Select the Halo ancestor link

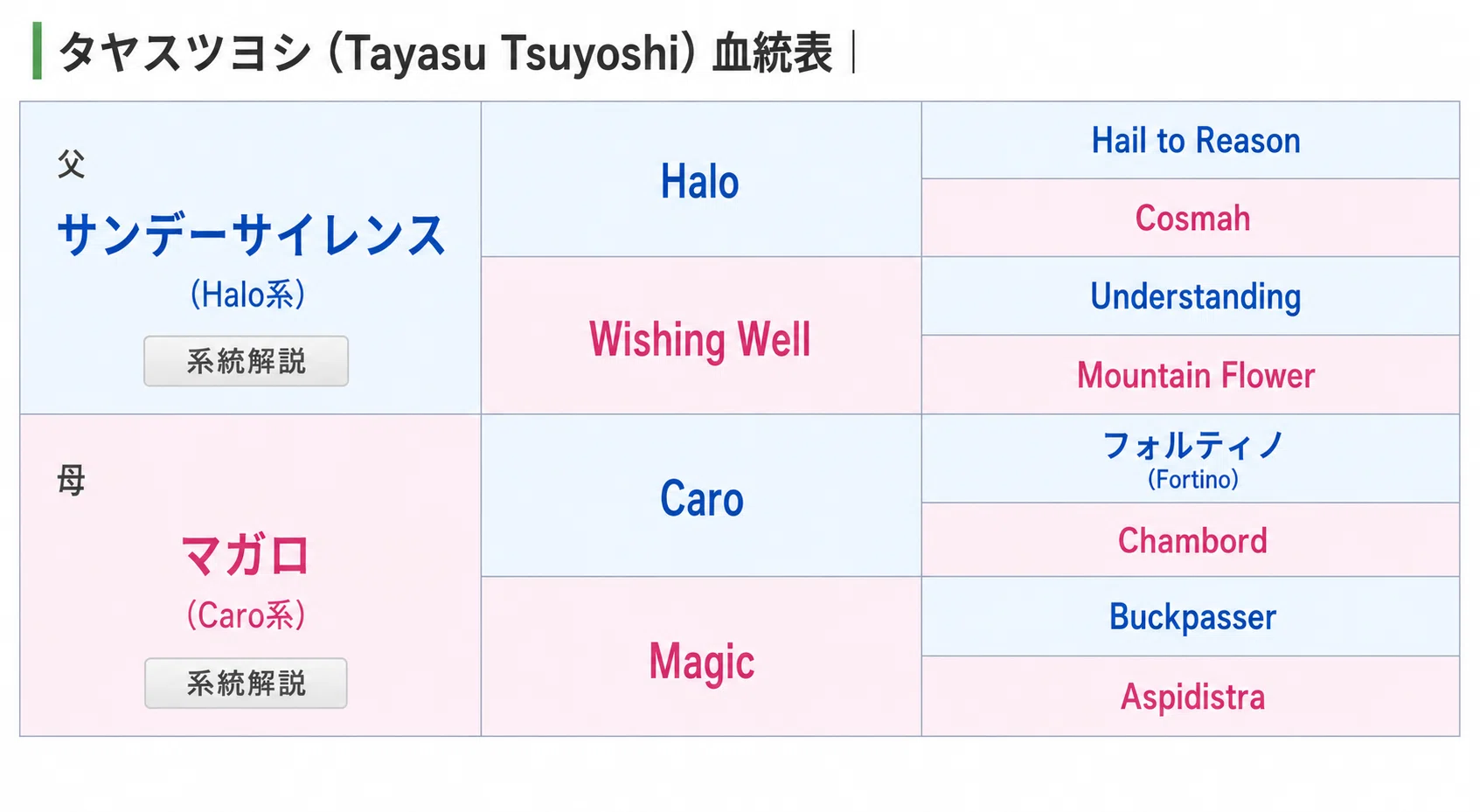coord(699,182)
